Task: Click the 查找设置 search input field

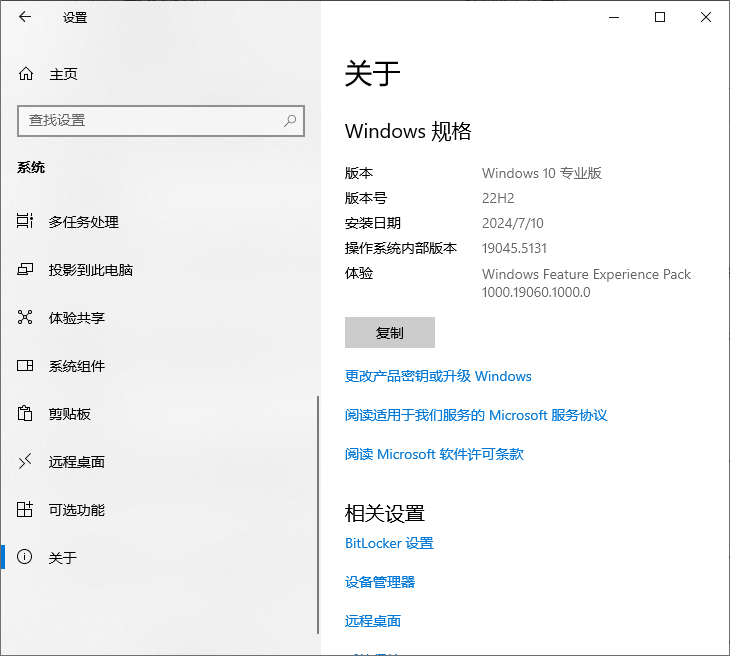Action: [x=150, y=120]
